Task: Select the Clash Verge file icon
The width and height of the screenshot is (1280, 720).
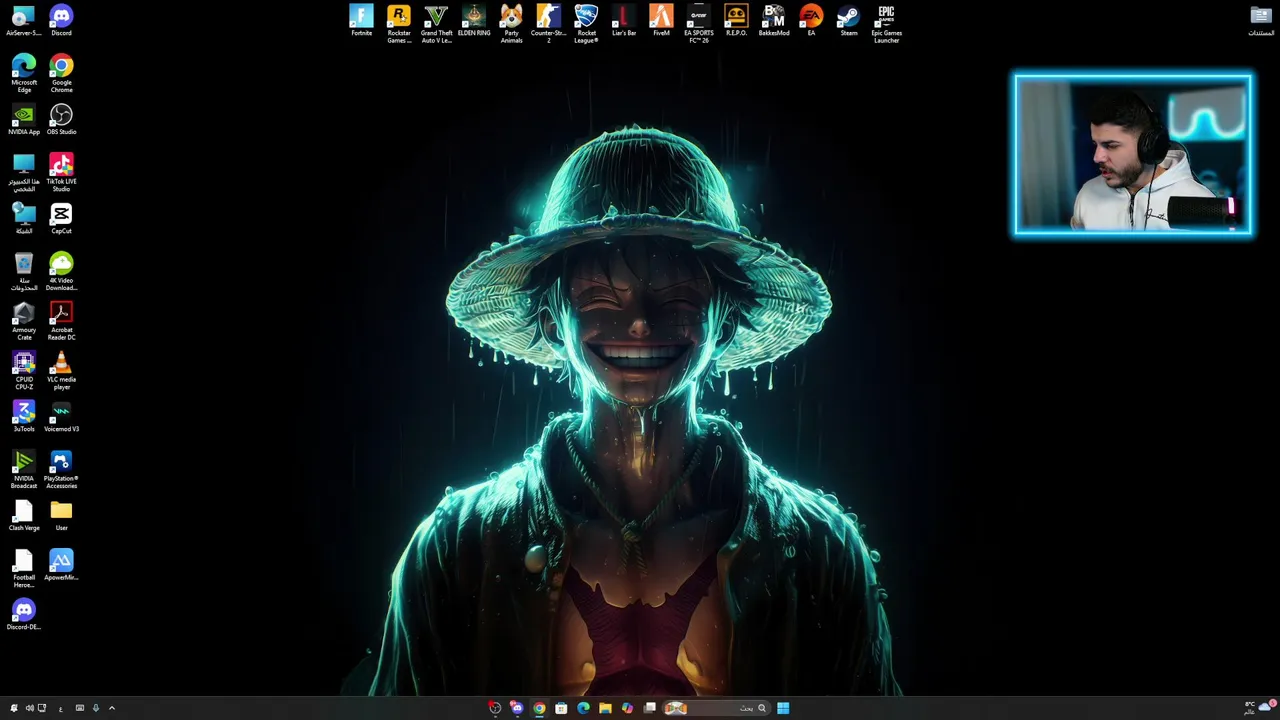Action: click(x=24, y=516)
